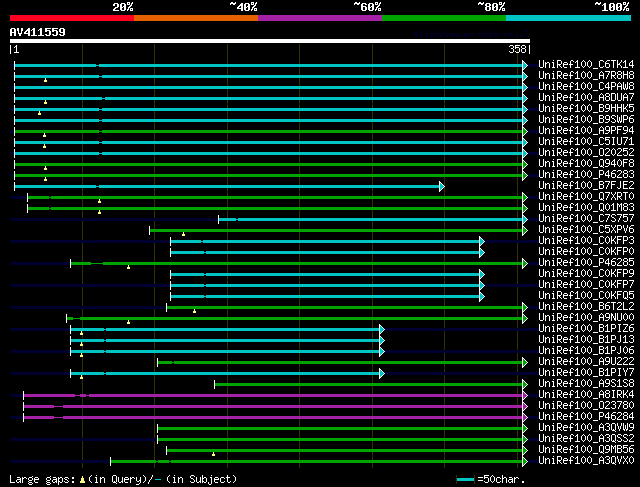Screen dimensions: 640x487
Task: Click the green alignment bar for A9S1S8
Action: [x=369, y=385]
